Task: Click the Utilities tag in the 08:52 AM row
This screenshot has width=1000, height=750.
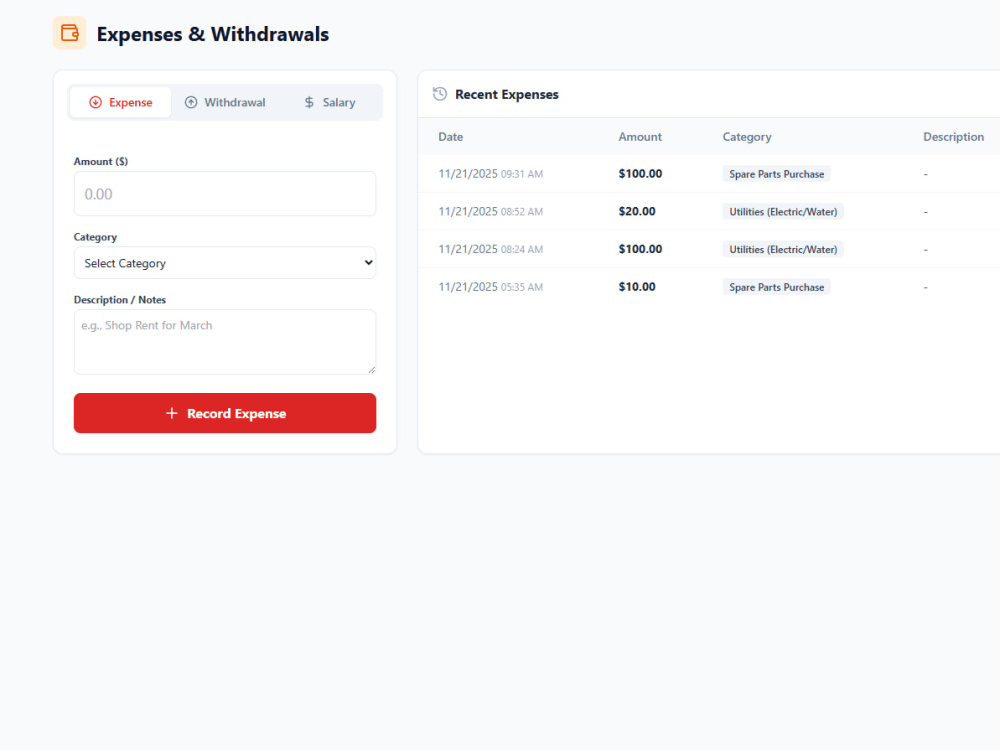Action: click(783, 212)
